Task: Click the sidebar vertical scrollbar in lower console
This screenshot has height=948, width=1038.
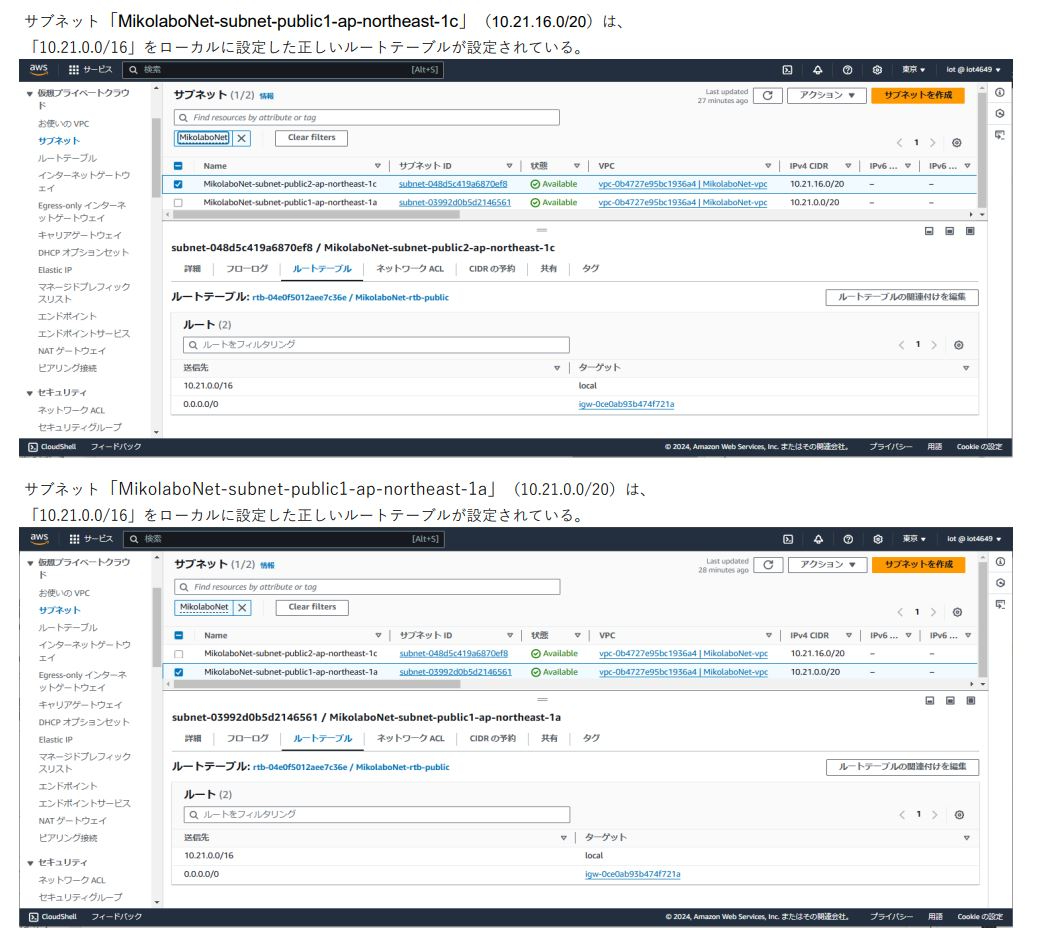Action: tap(157, 627)
